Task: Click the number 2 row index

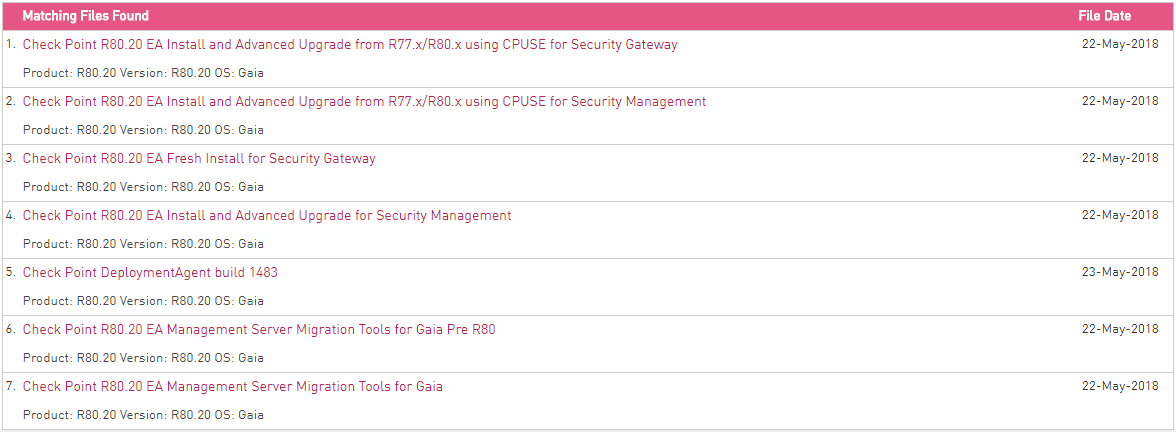Action: 10,101
